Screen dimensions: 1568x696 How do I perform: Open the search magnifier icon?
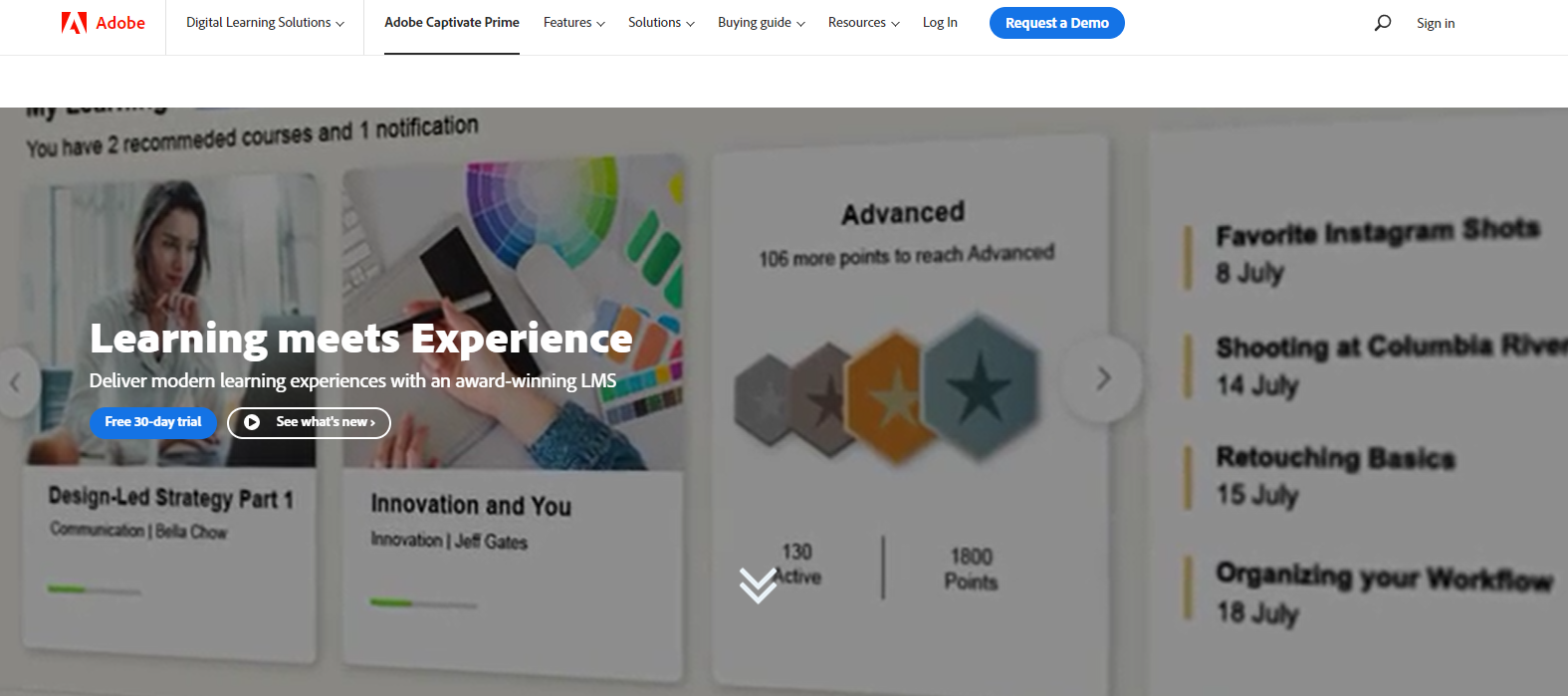(1383, 23)
